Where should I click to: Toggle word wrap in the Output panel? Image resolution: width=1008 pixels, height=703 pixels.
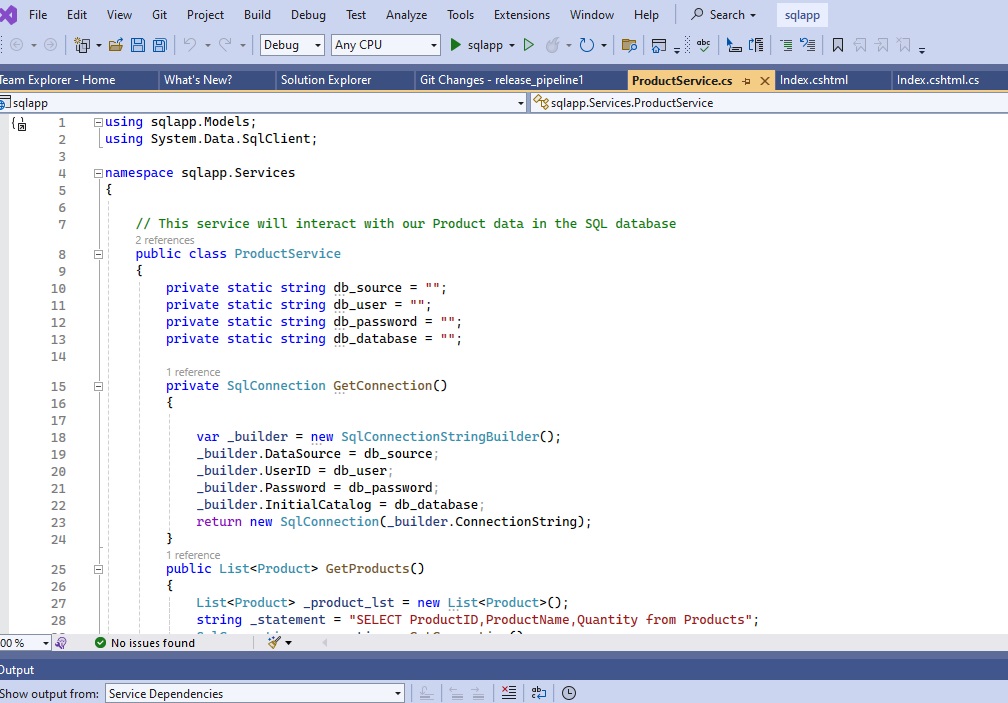point(539,693)
